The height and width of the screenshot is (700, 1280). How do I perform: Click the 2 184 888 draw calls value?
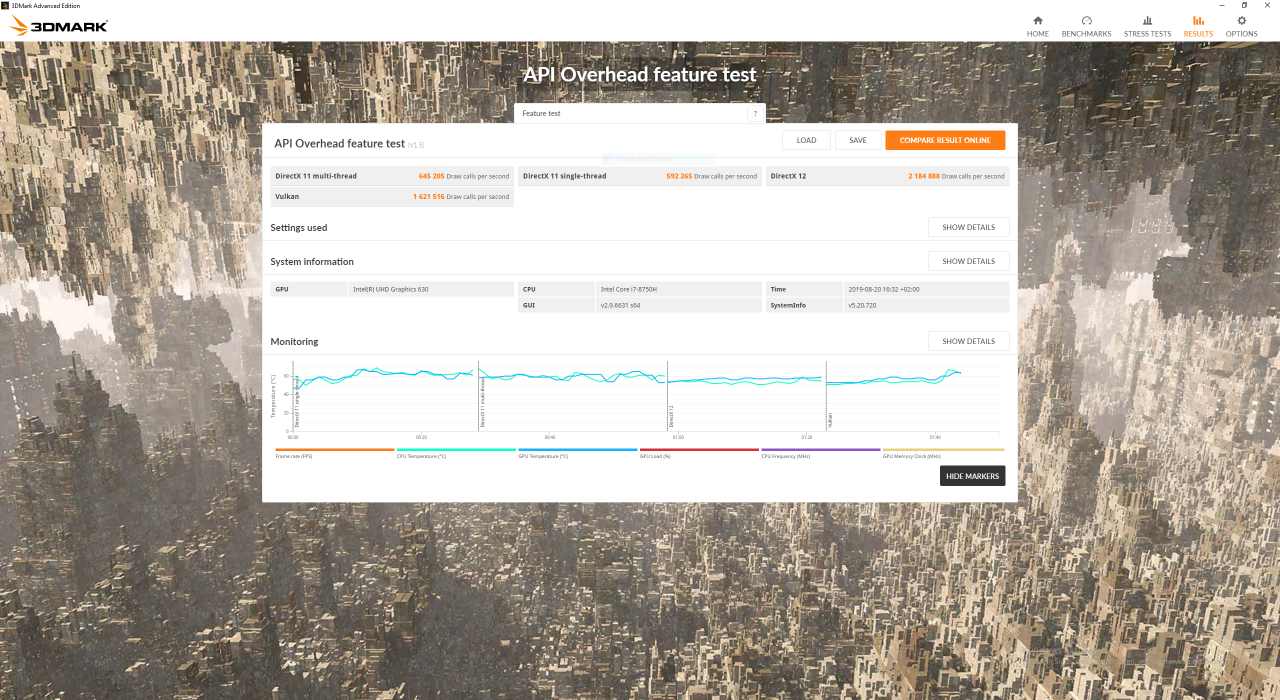(x=924, y=176)
